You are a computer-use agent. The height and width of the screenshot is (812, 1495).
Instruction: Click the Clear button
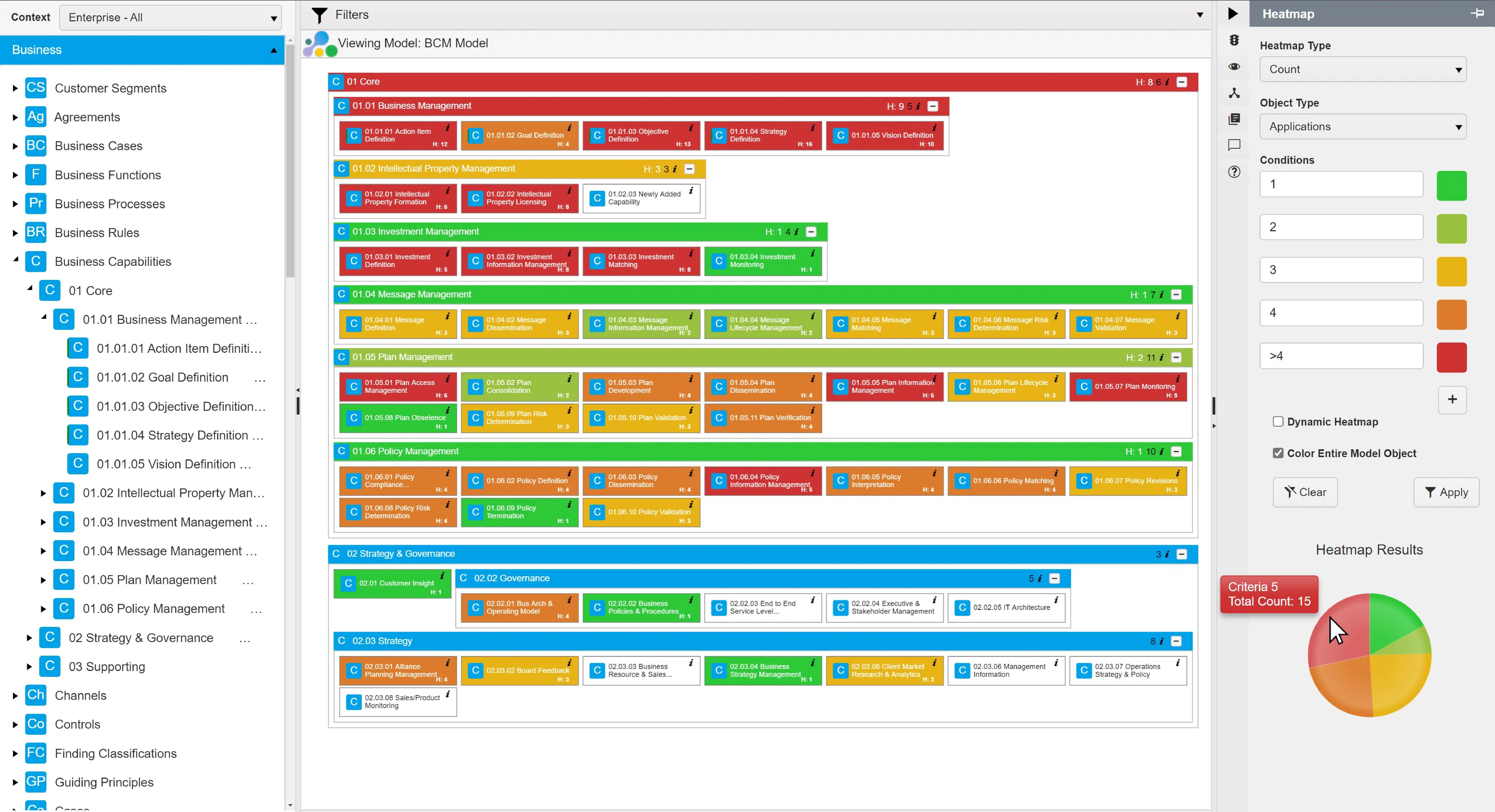[1305, 492]
